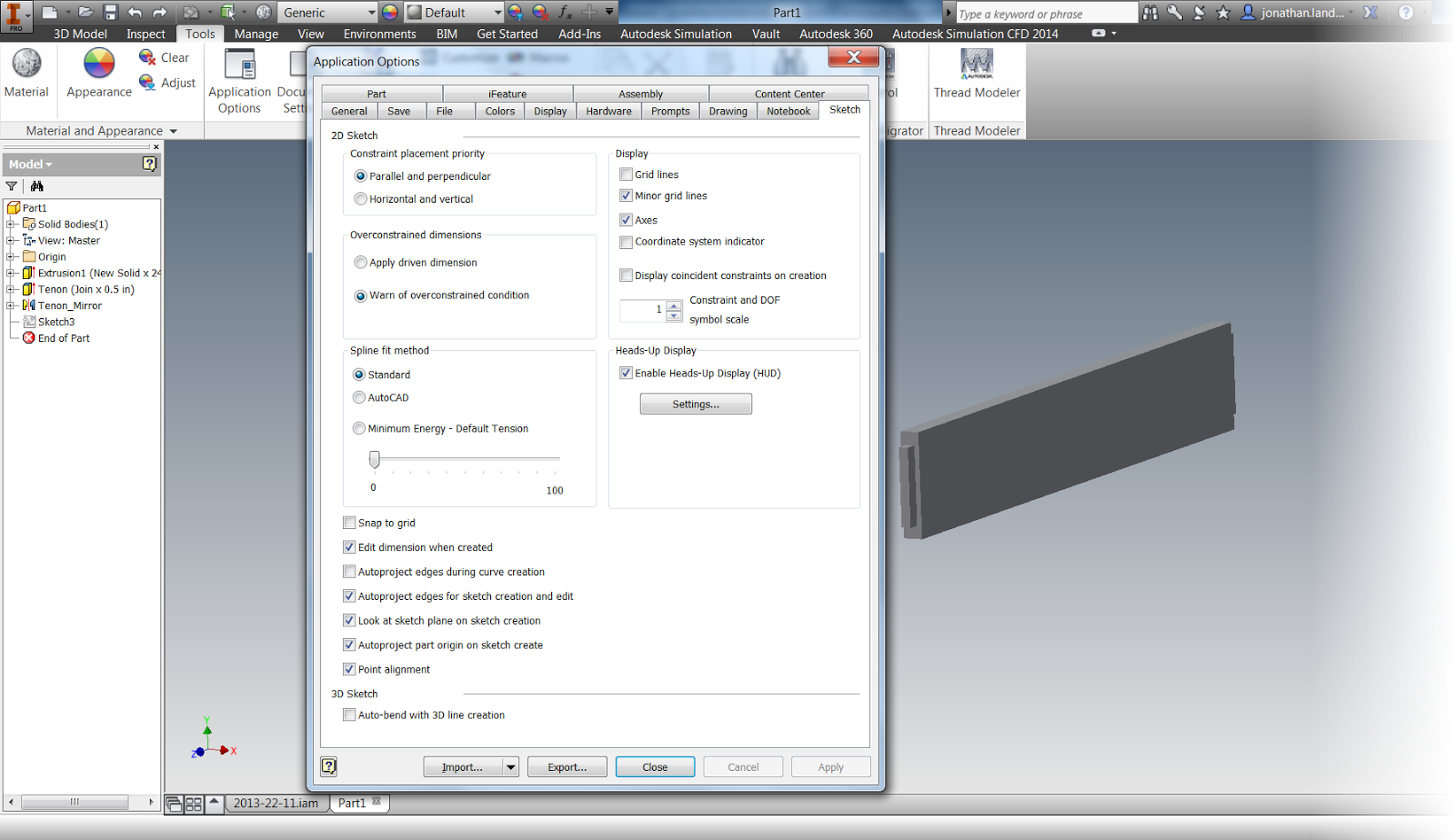Click the search binoculars icon in title bar

(x=1150, y=13)
